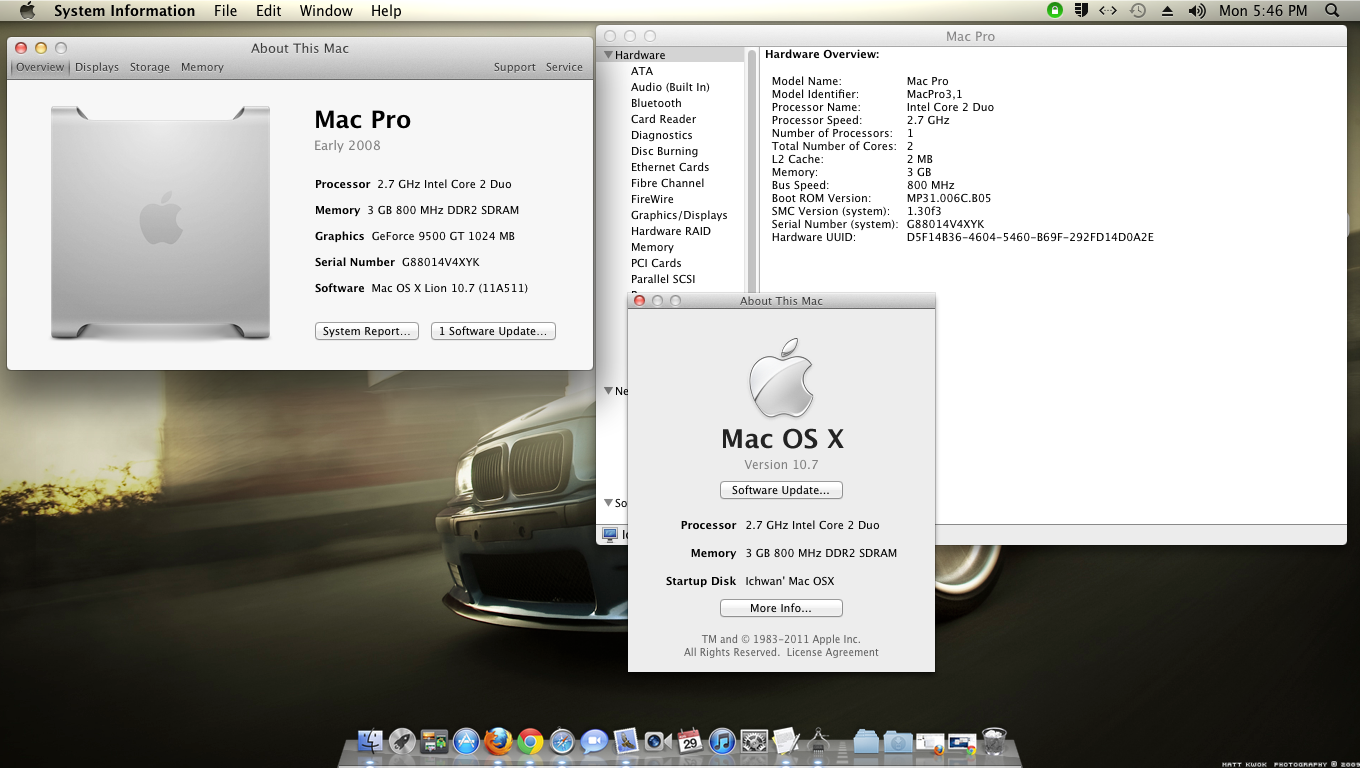Viewport: 1360px width, 768px height.
Task: Select Audio (Built In) in sidebar
Action: (x=670, y=87)
